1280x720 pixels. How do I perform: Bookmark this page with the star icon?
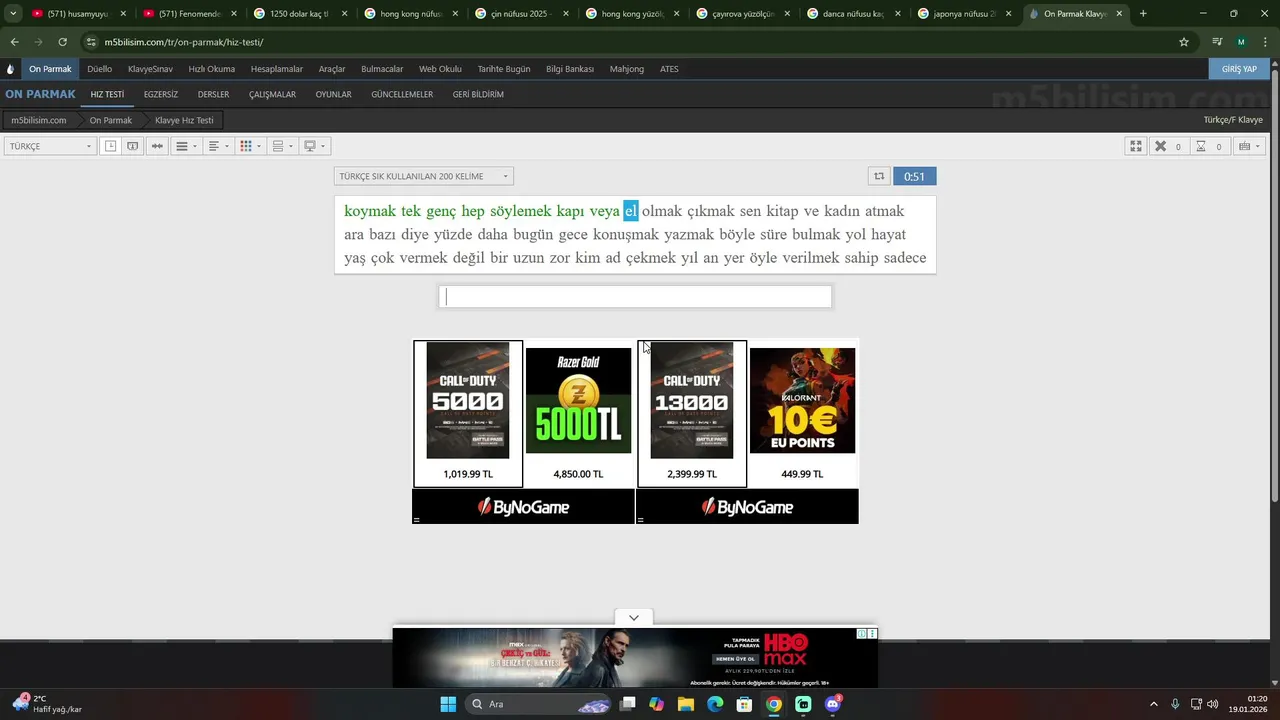point(1184,42)
